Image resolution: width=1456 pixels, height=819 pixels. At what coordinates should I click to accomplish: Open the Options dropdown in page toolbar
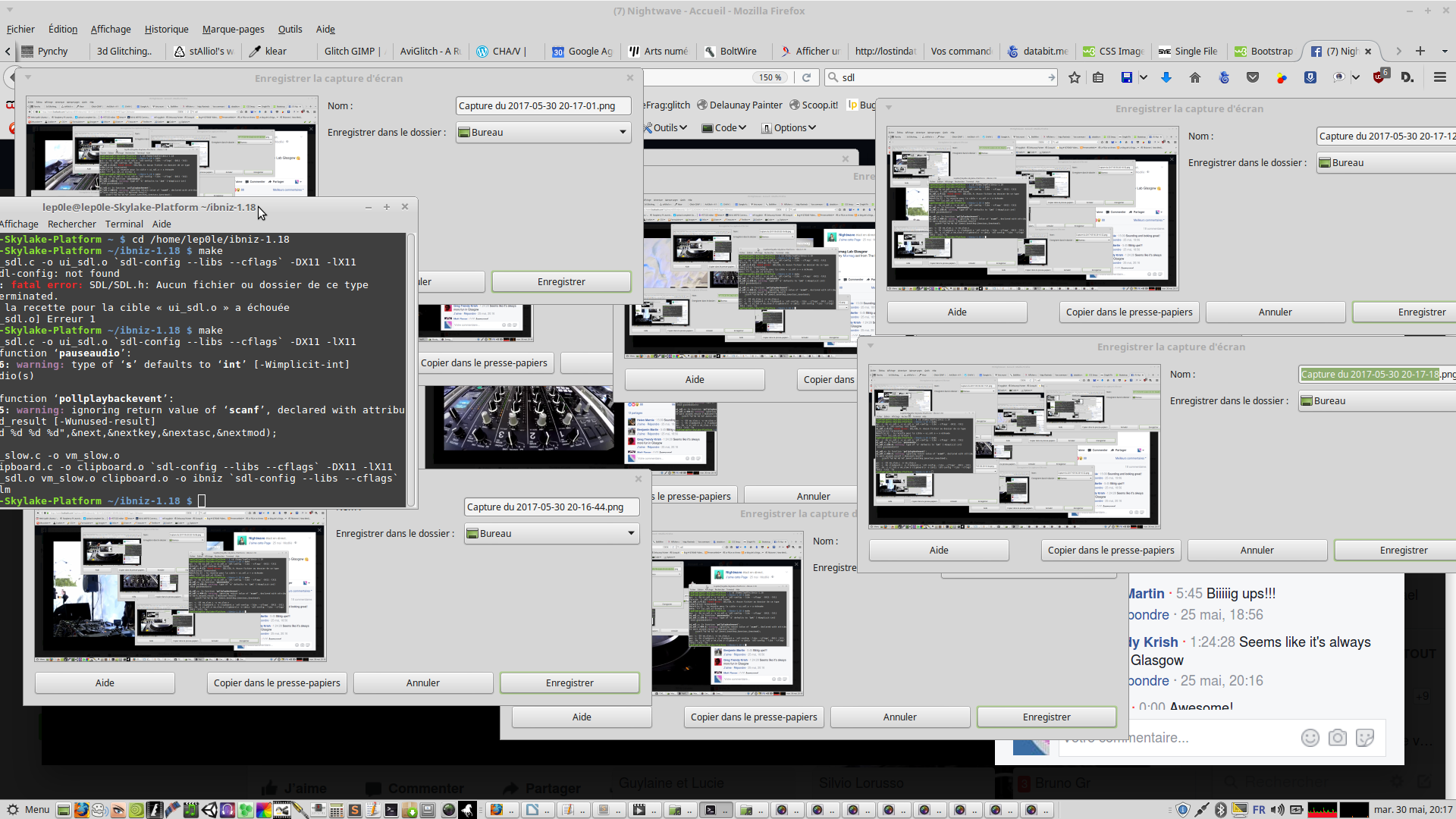[x=789, y=127]
